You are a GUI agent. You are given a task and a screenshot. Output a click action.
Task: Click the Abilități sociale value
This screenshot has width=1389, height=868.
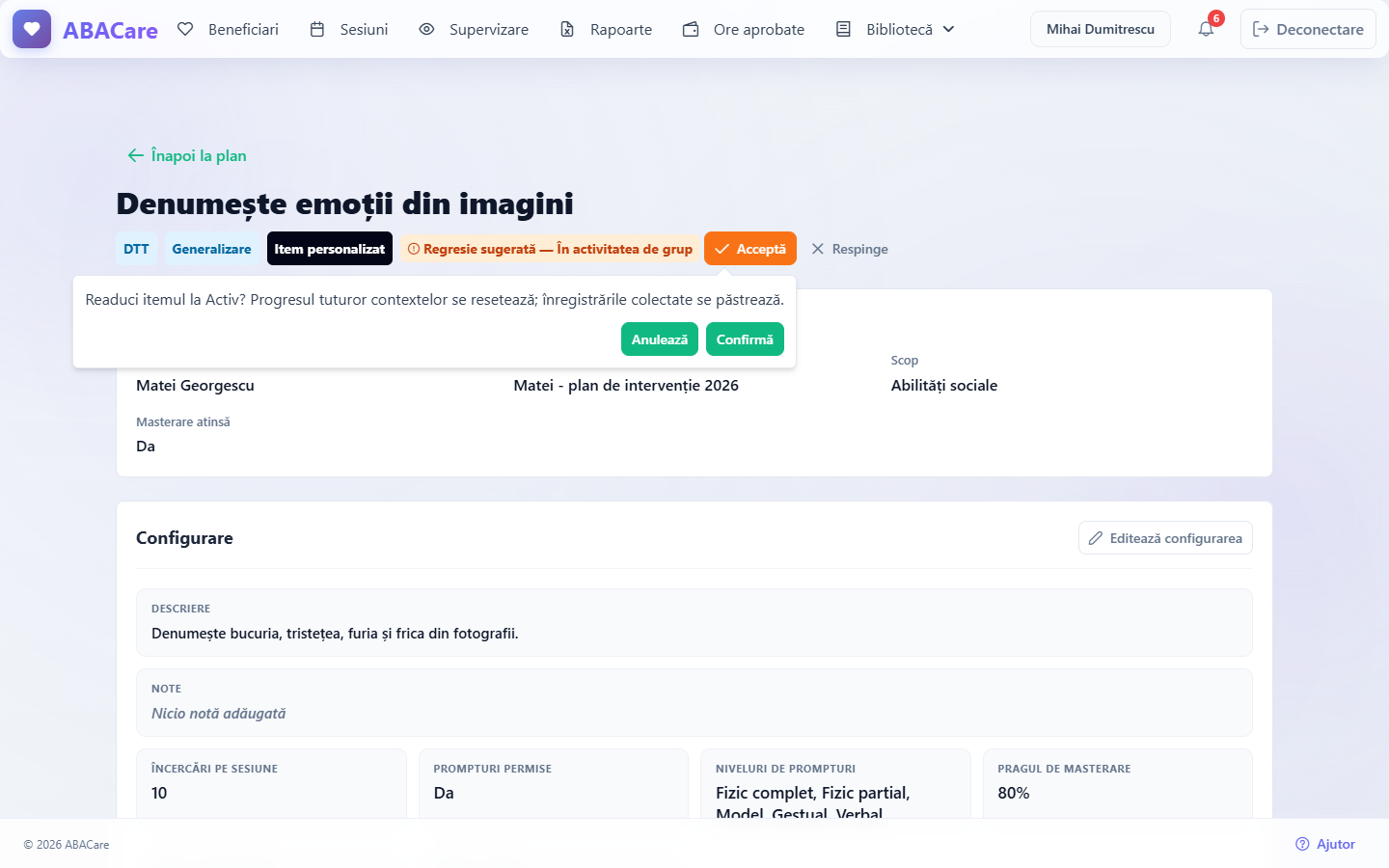[944, 385]
